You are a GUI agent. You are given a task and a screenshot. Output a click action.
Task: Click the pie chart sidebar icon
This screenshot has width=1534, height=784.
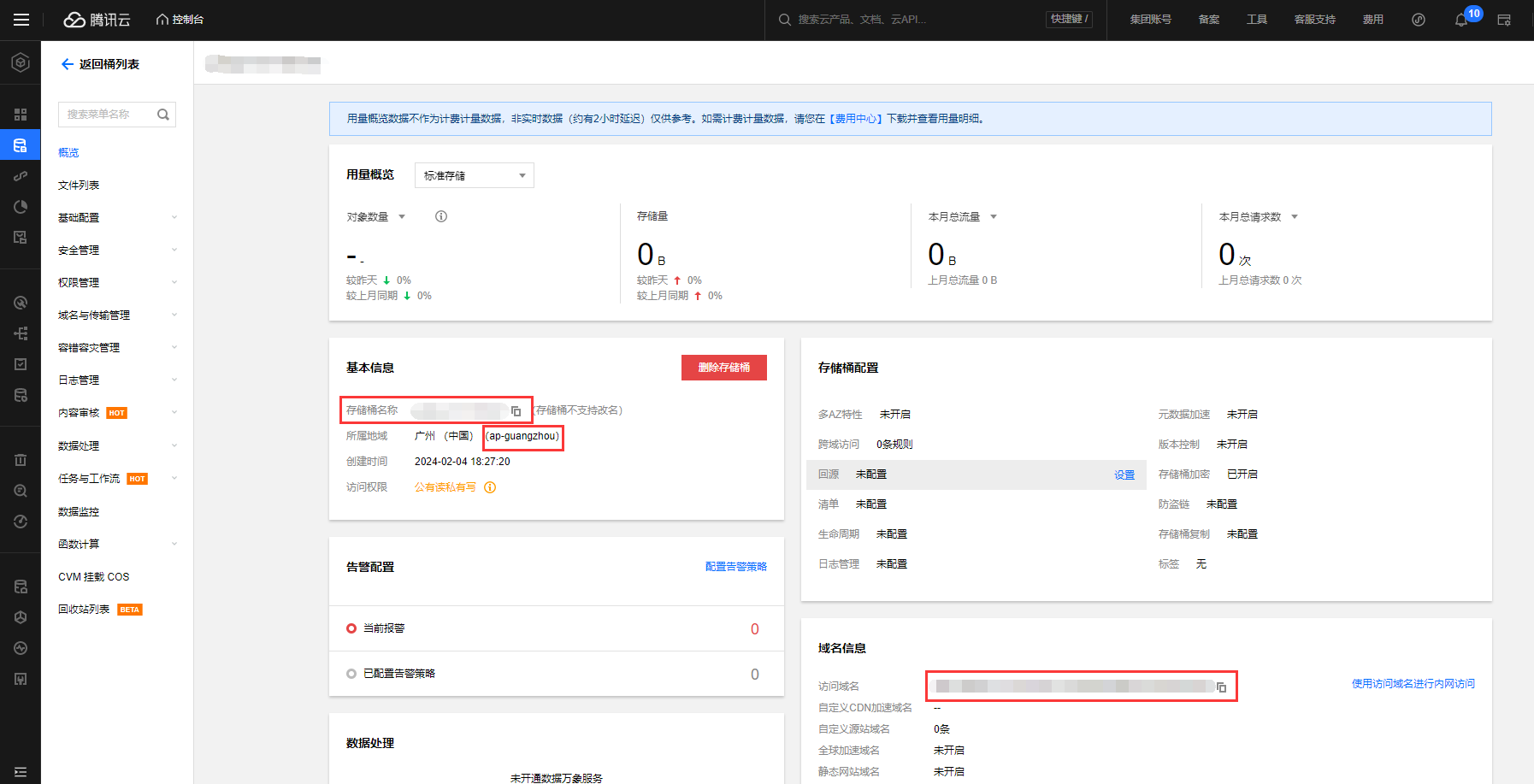(21, 207)
